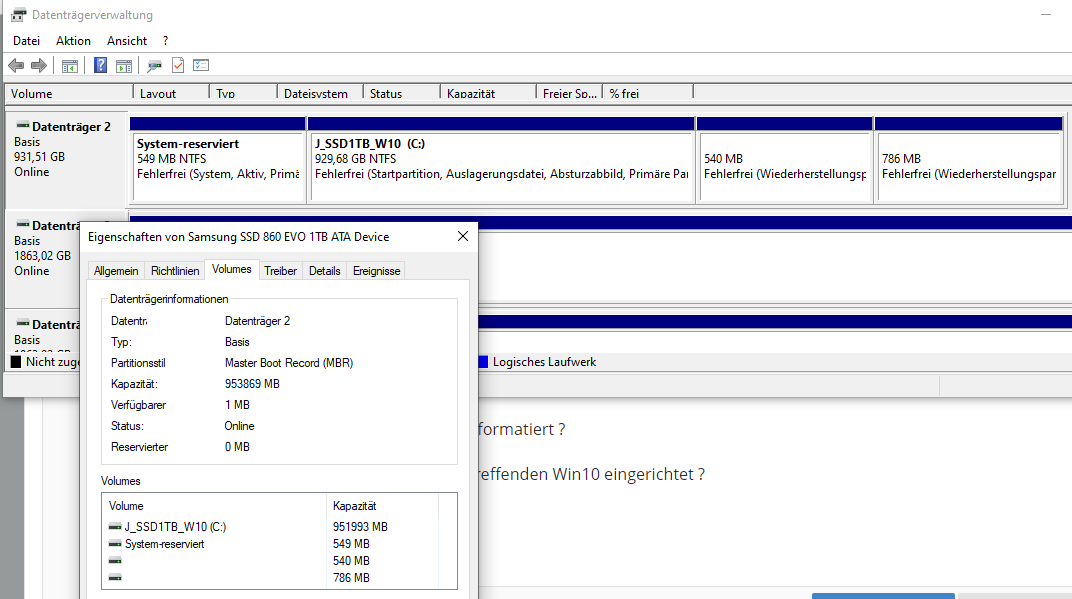
Task: Click the drive icon in the 540 MB row
Action: click(115, 561)
